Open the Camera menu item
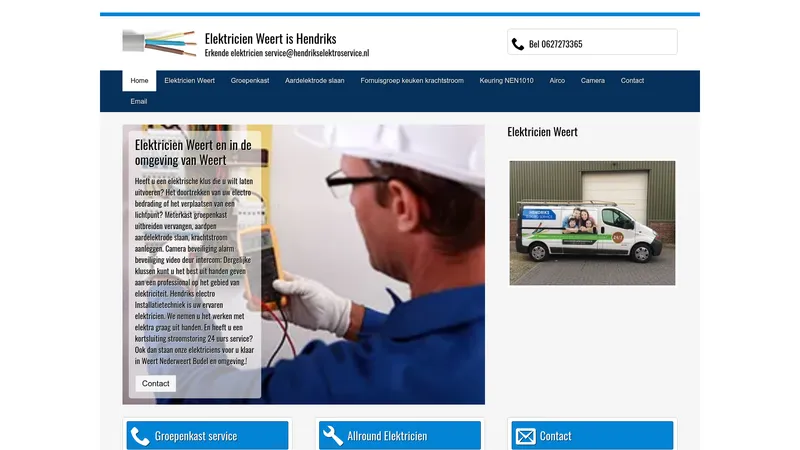This screenshot has height=450, width=800. 592,81
